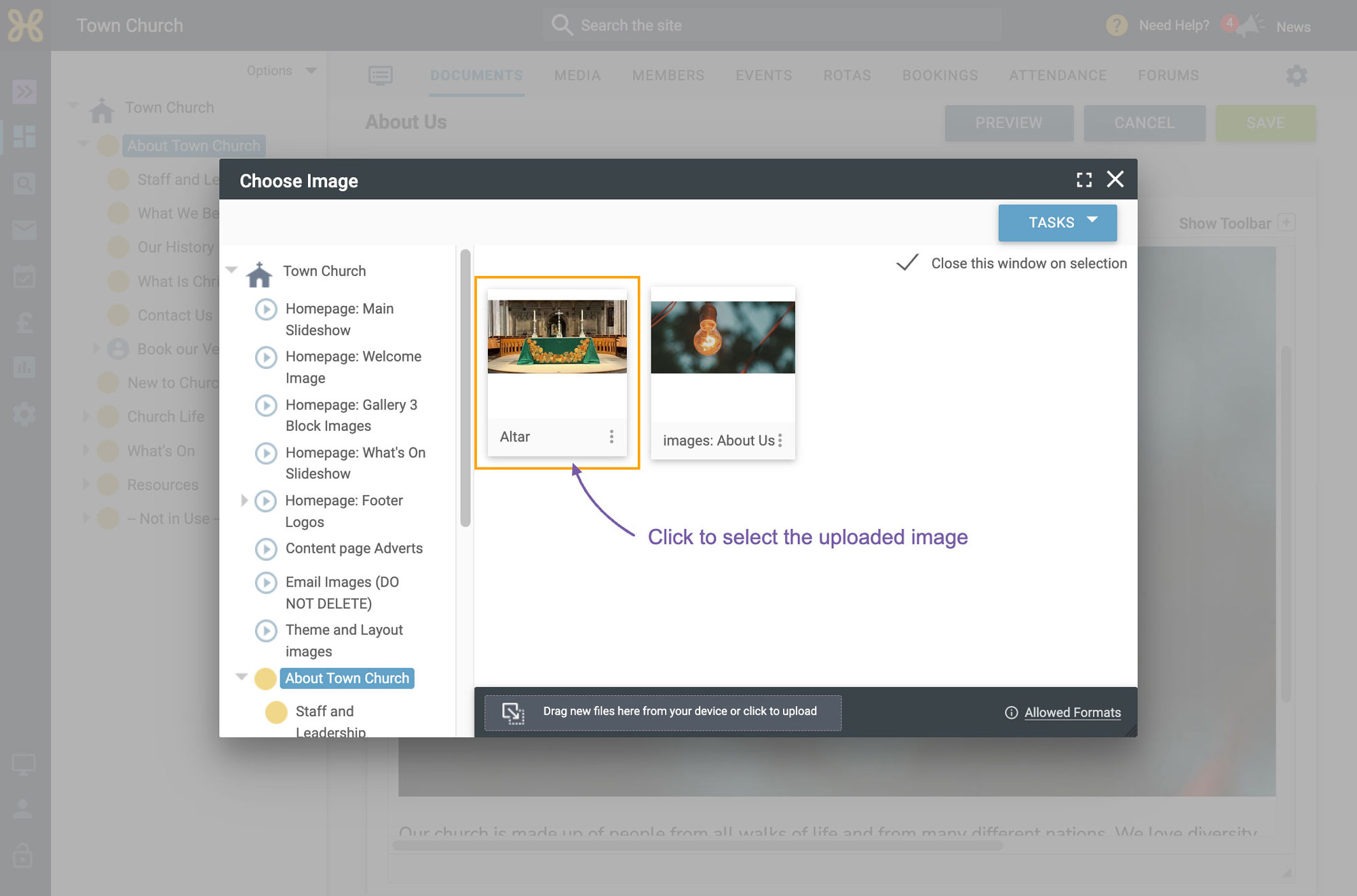This screenshot has width=1357, height=896.
Task: Click the dialog tree vertical scrollbar
Action: tap(465, 388)
